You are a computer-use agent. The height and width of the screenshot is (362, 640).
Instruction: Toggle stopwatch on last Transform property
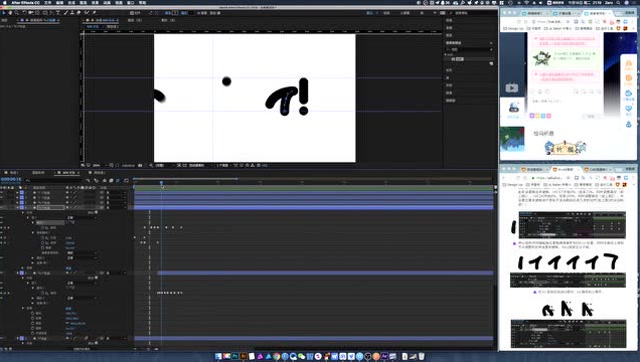(x=32, y=333)
